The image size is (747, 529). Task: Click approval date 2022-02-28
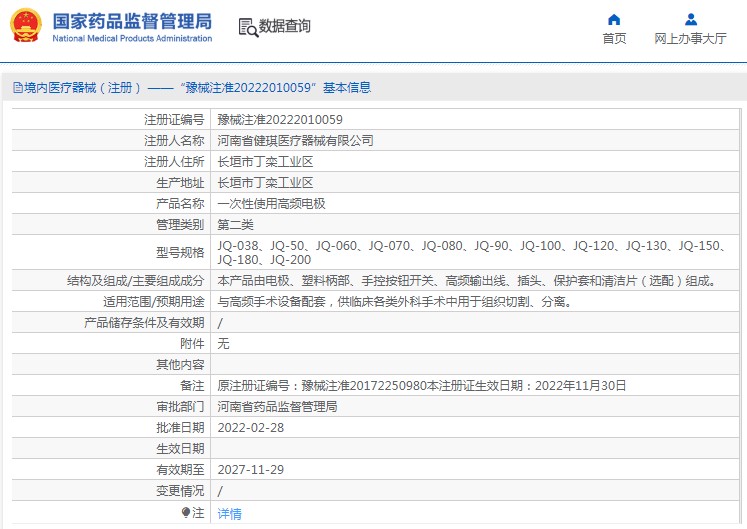(251, 427)
